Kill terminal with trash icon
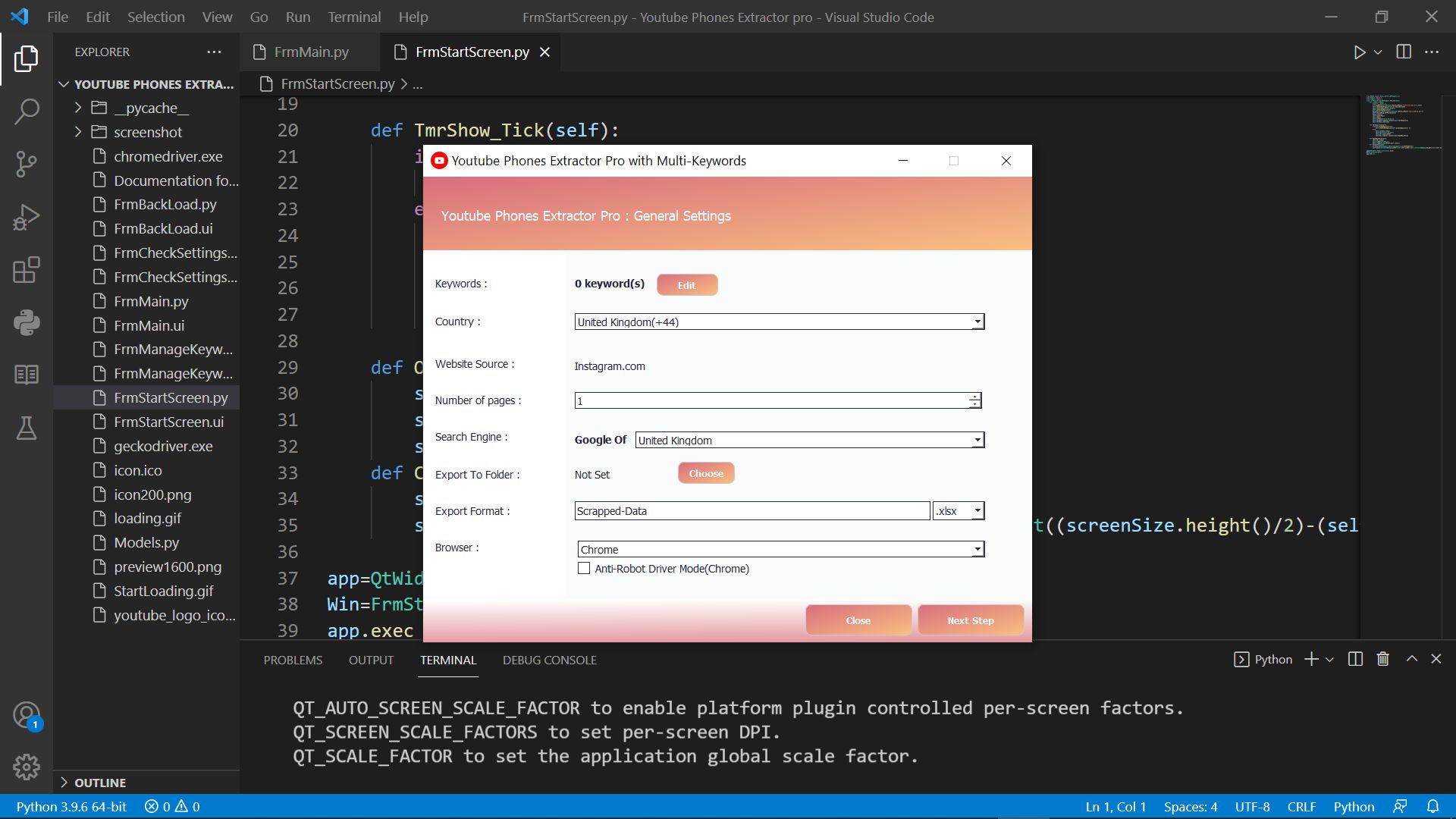Screen dimensions: 1456x819 coord(1382,659)
